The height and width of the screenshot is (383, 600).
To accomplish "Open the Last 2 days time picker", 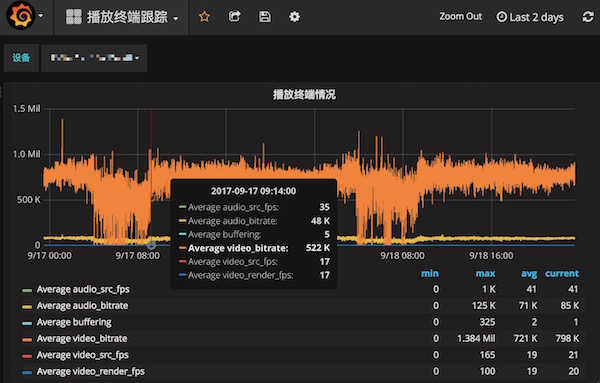I will (x=530, y=17).
